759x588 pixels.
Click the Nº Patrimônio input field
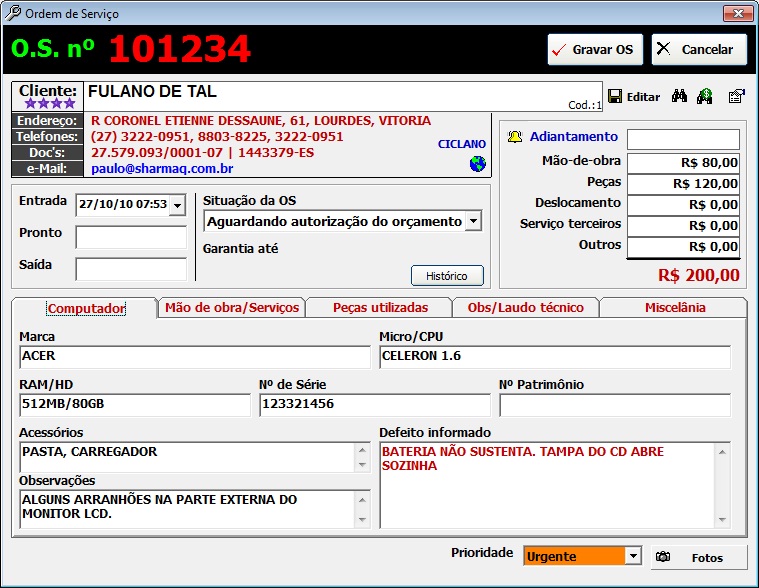[x=614, y=405]
